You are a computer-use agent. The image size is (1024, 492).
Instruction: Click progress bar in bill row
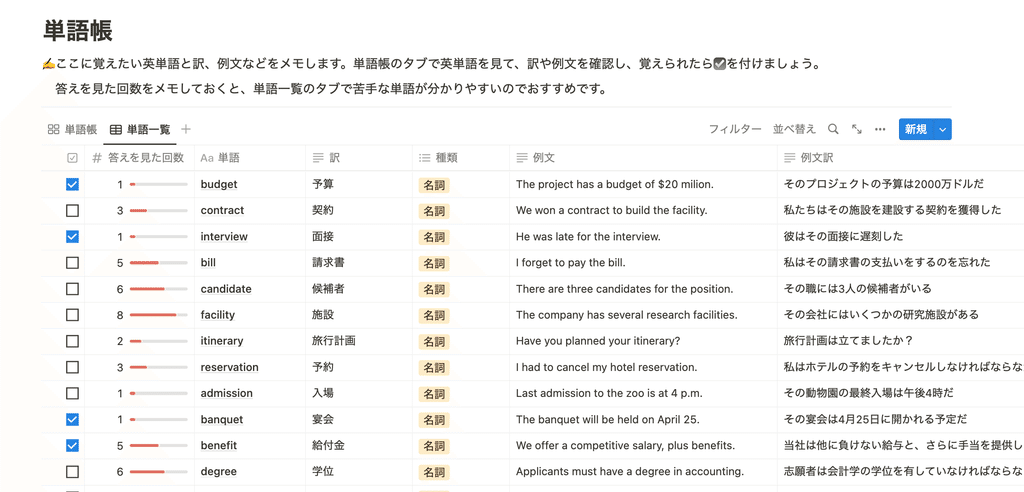click(159, 263)
